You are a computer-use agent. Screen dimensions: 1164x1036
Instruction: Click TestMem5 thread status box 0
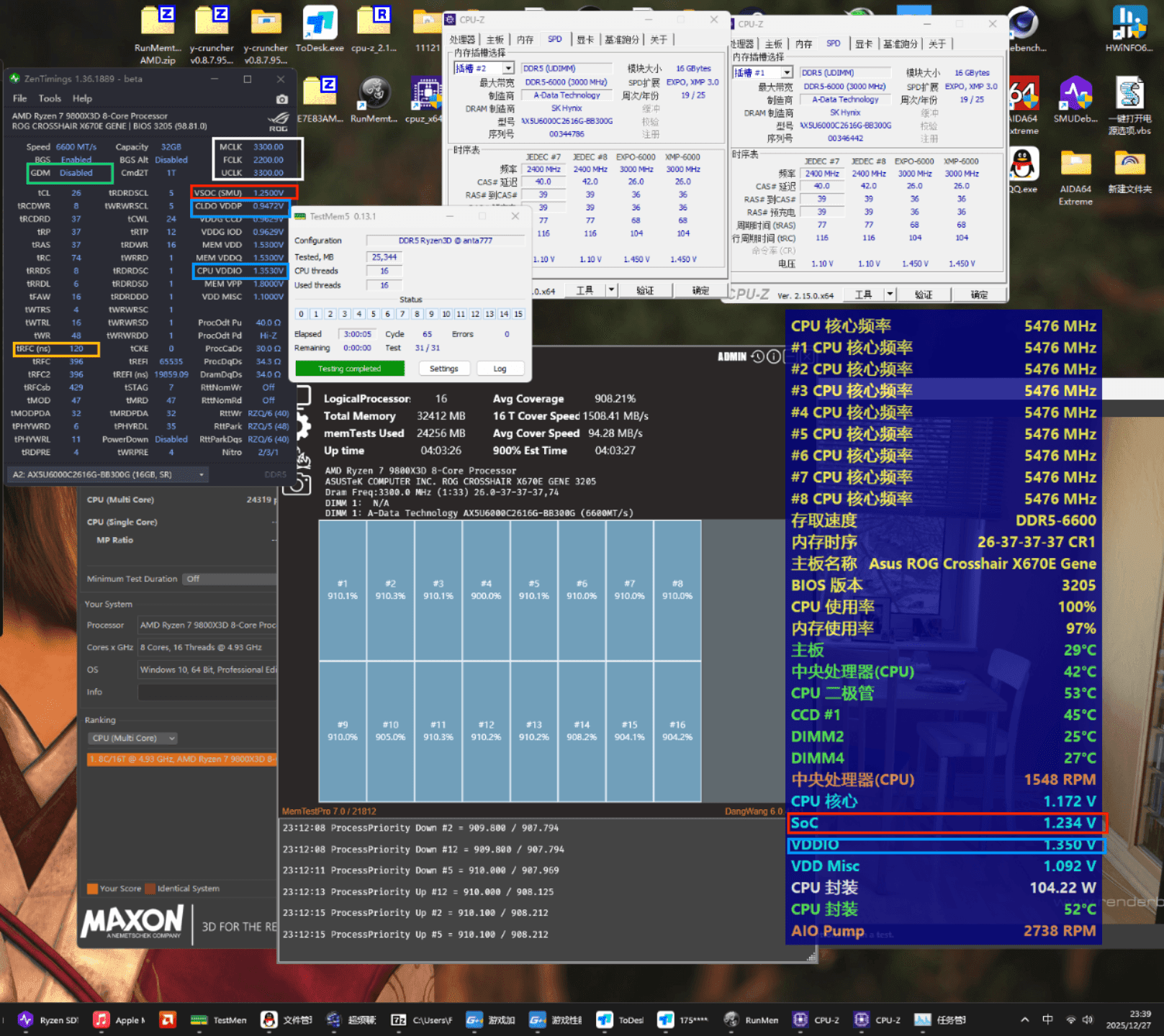pos(302,314)
